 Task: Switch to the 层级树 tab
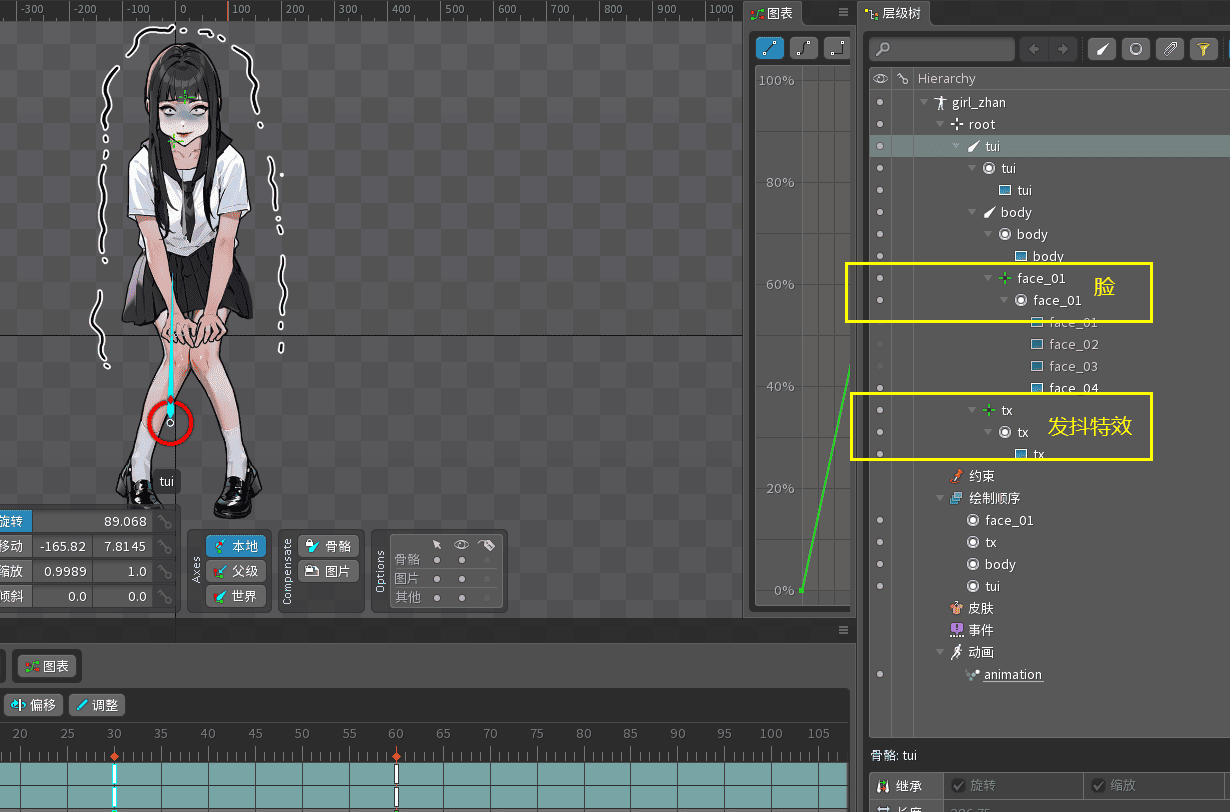(893, 14)
